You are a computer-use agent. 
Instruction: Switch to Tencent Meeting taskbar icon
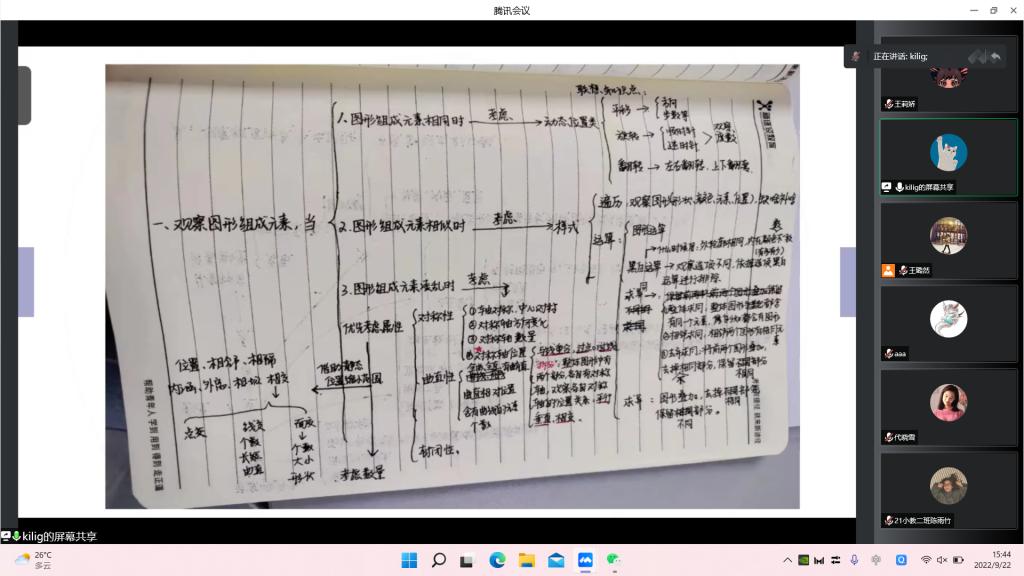[x=585, y=560]
